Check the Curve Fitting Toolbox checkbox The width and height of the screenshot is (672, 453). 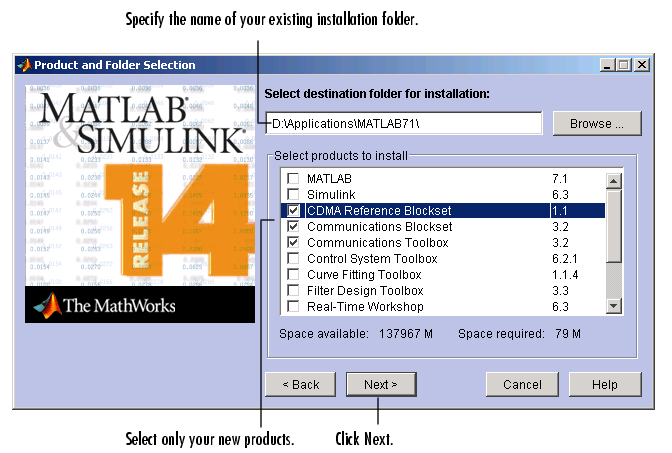coord(293,274)
